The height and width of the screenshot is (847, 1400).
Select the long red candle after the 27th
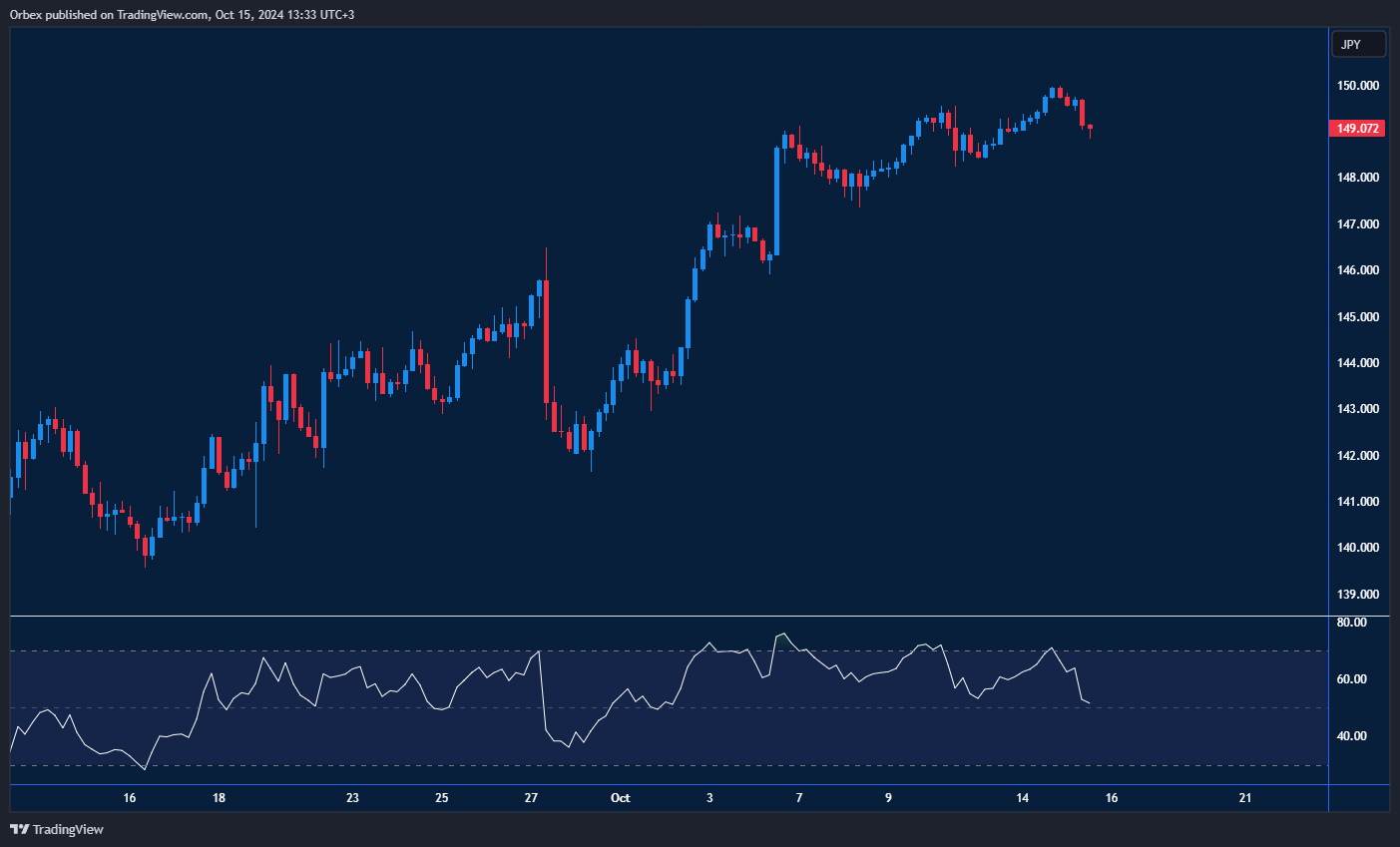point(546,339)
